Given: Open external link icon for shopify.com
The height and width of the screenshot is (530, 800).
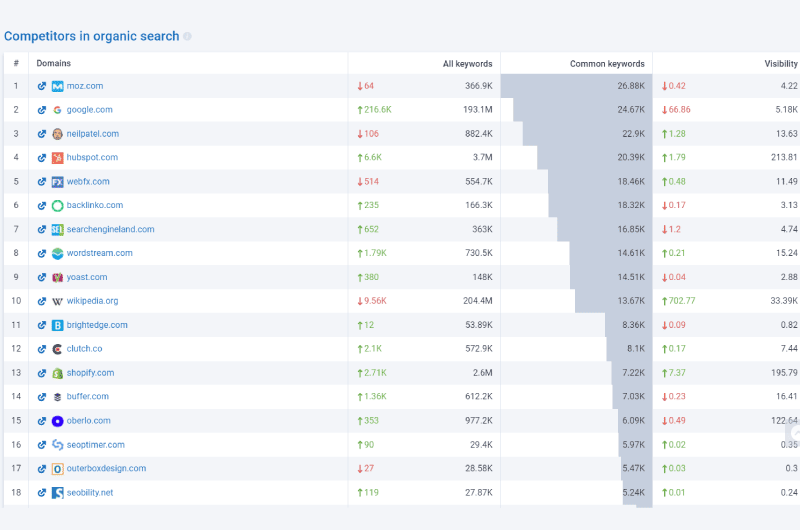Looking at the screenshot, I should point(42,373).
